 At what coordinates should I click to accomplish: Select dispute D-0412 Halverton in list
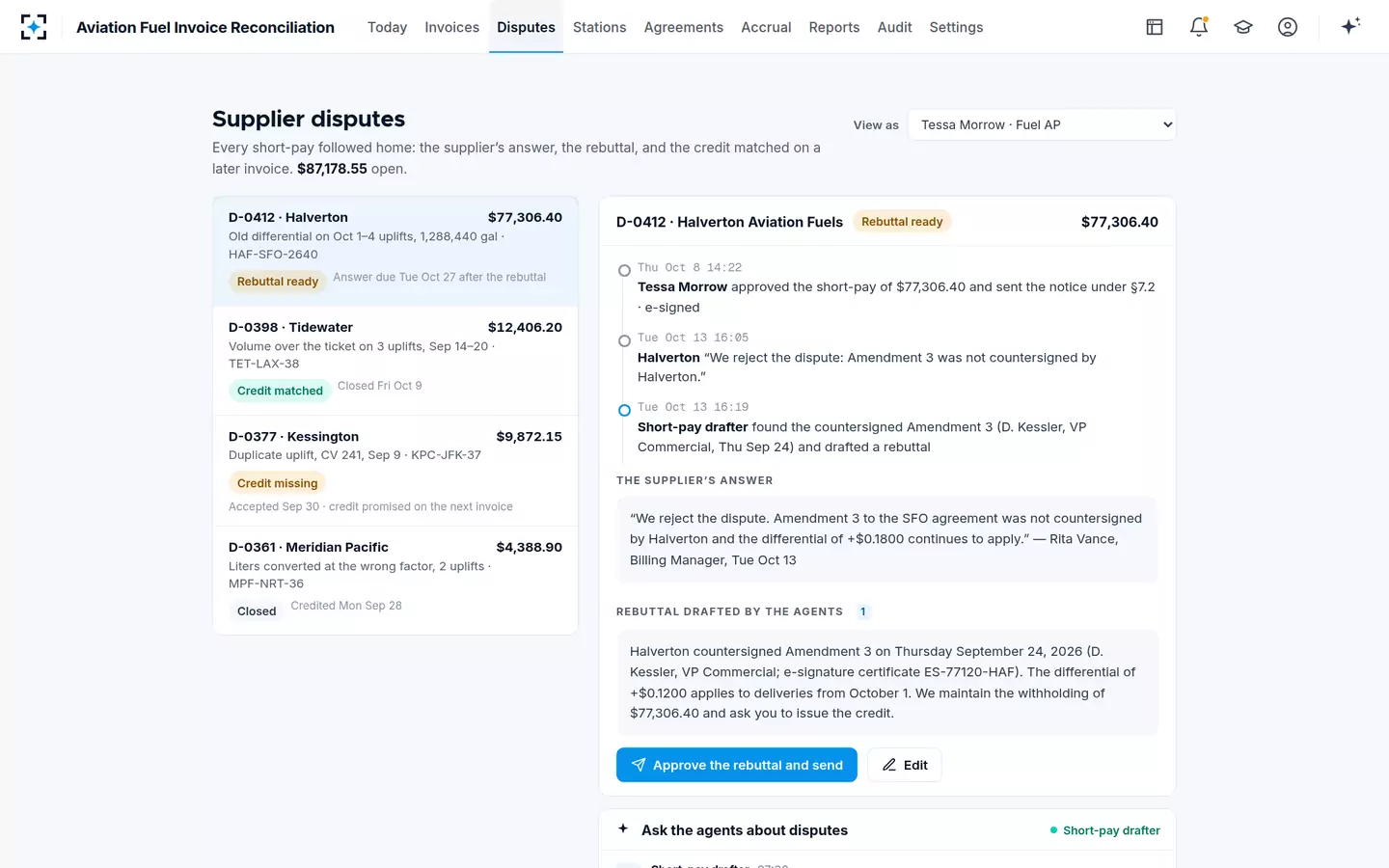pyautogui.click(x=395, y=252)
